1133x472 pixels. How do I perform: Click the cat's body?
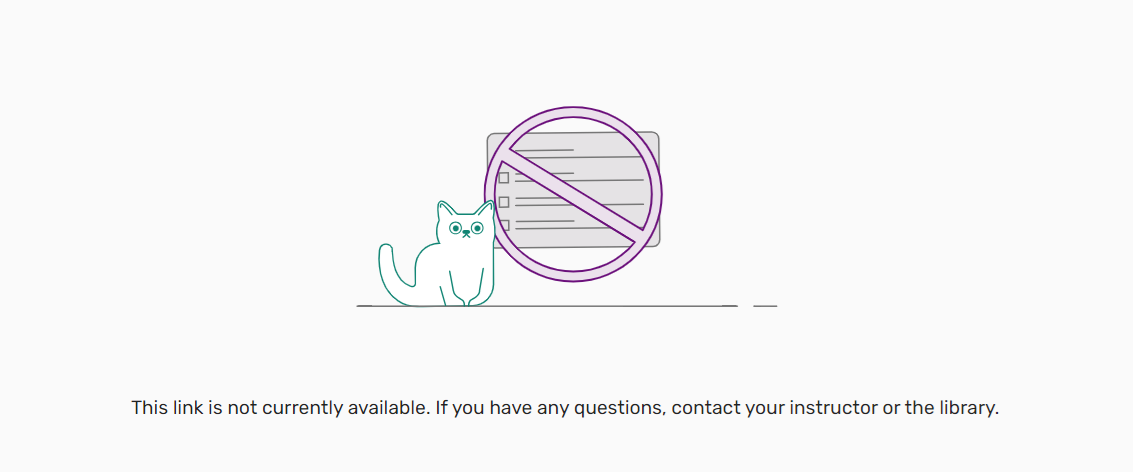pyautogui.click(x=438, y=272)
